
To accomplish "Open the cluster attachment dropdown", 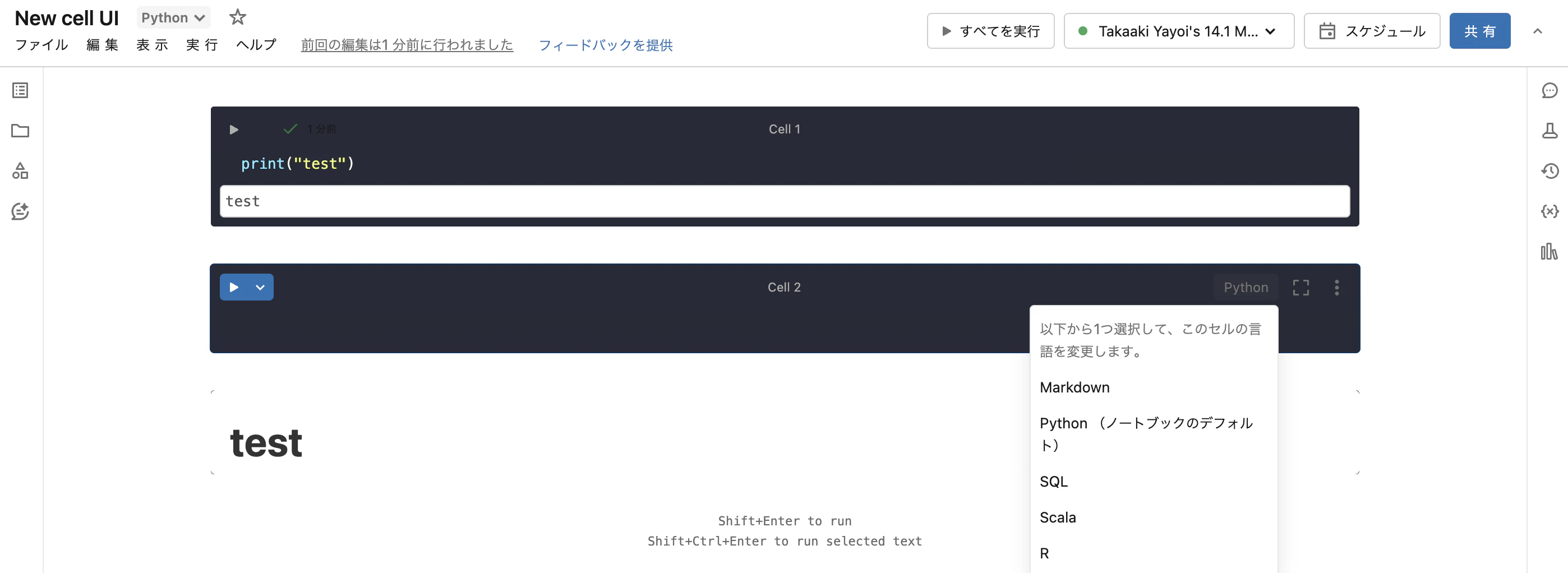I will [1178, 30].
